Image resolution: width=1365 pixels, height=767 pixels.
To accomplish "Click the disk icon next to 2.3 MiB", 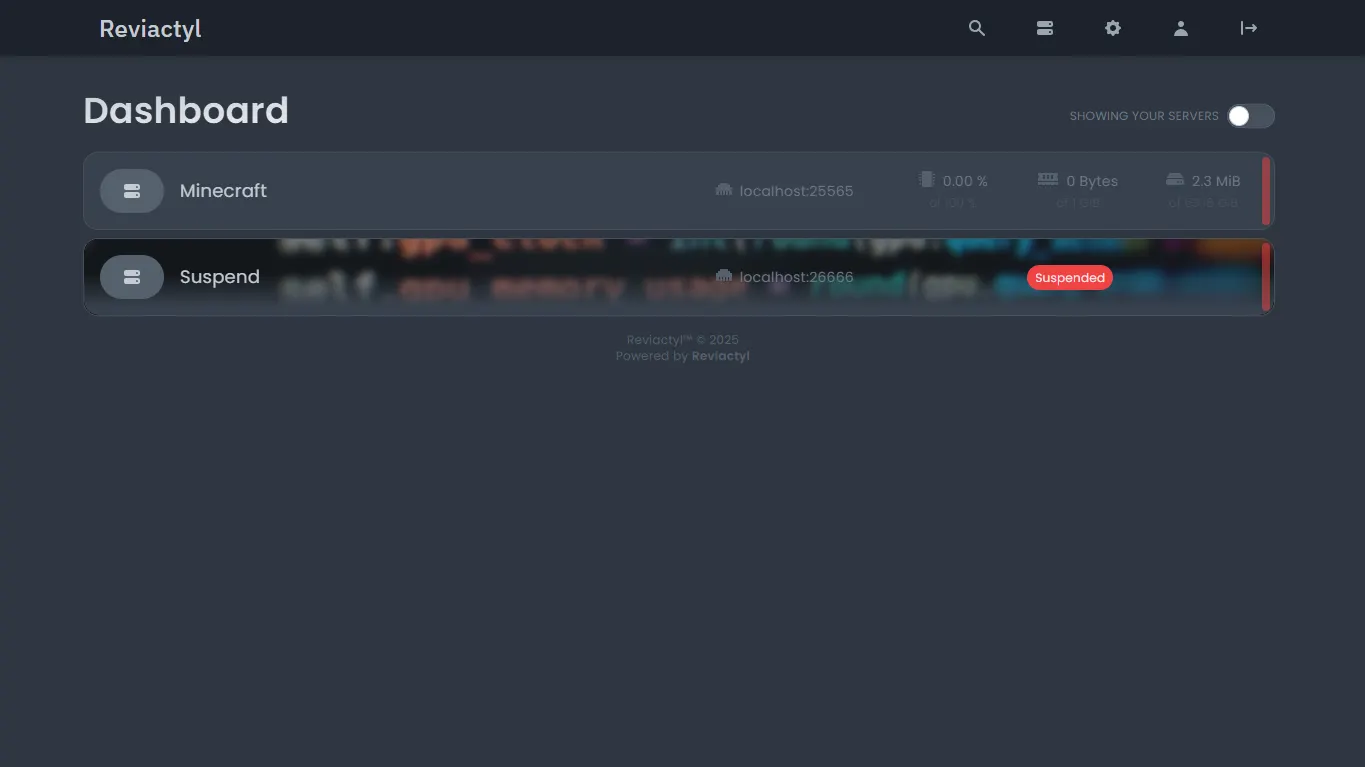I will (1174, 179).
